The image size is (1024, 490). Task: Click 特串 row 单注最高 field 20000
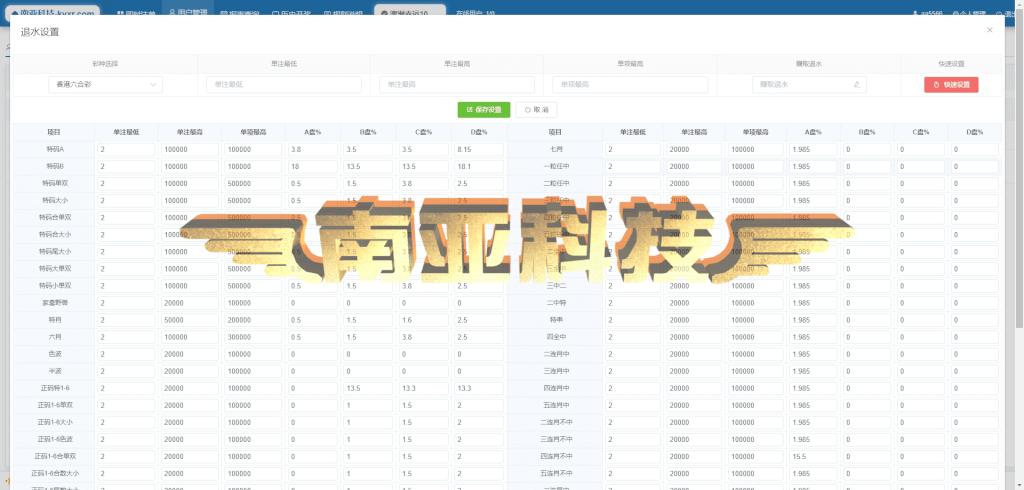click(x=694, y=320)
